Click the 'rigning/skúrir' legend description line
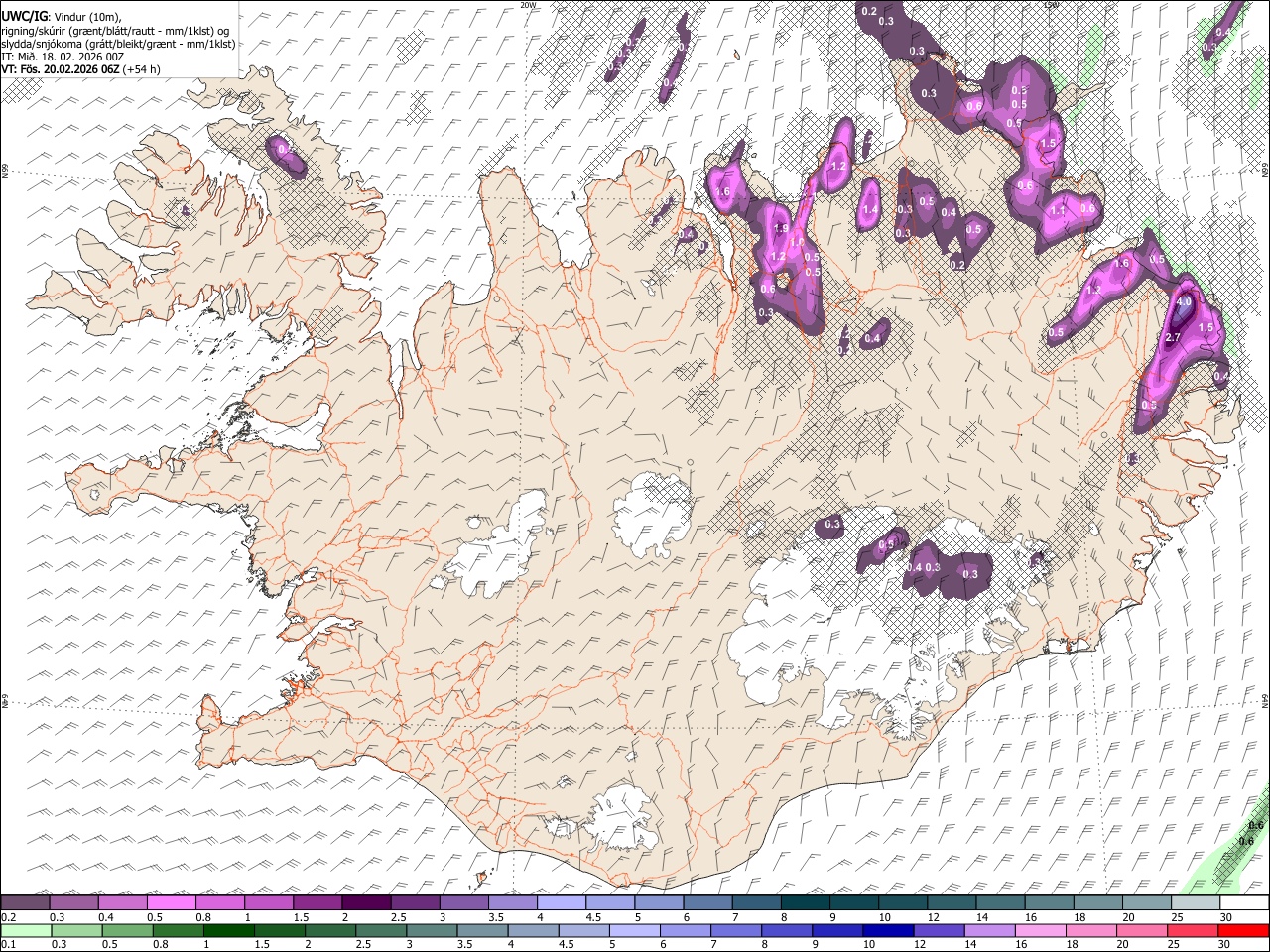Screen dimensions: 1270x952 [115, 31]
